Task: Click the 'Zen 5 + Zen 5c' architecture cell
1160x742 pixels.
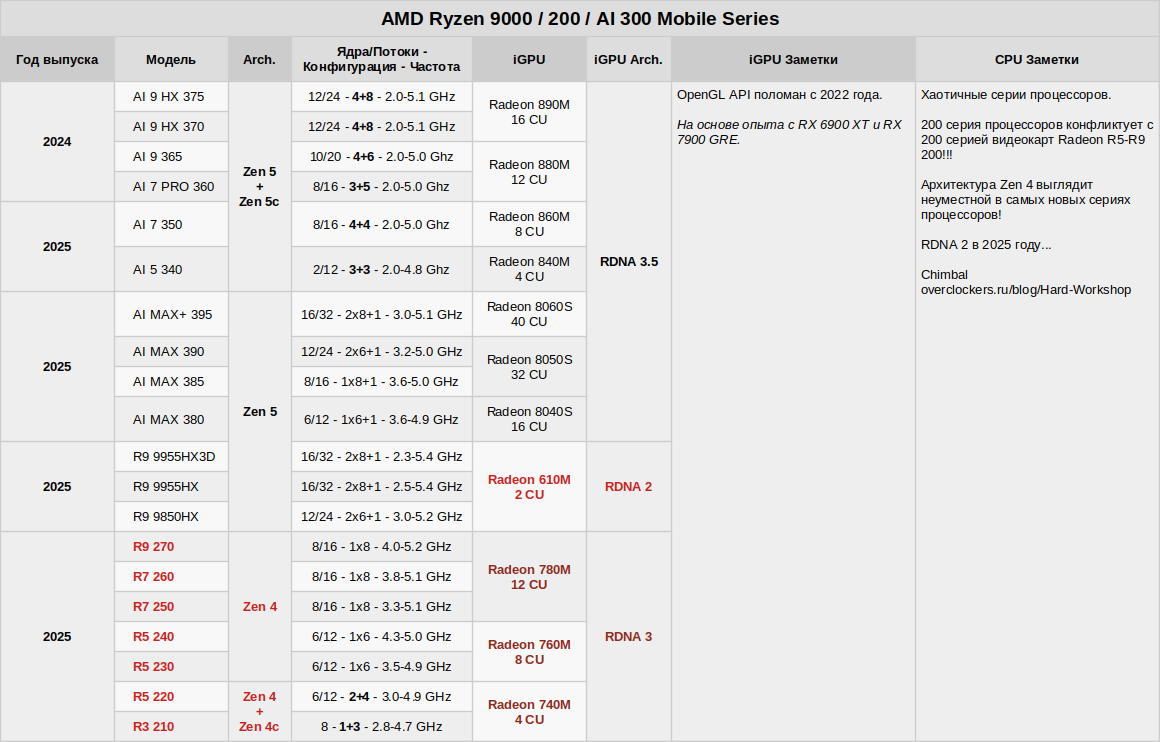Action: [x=260, y=186]
